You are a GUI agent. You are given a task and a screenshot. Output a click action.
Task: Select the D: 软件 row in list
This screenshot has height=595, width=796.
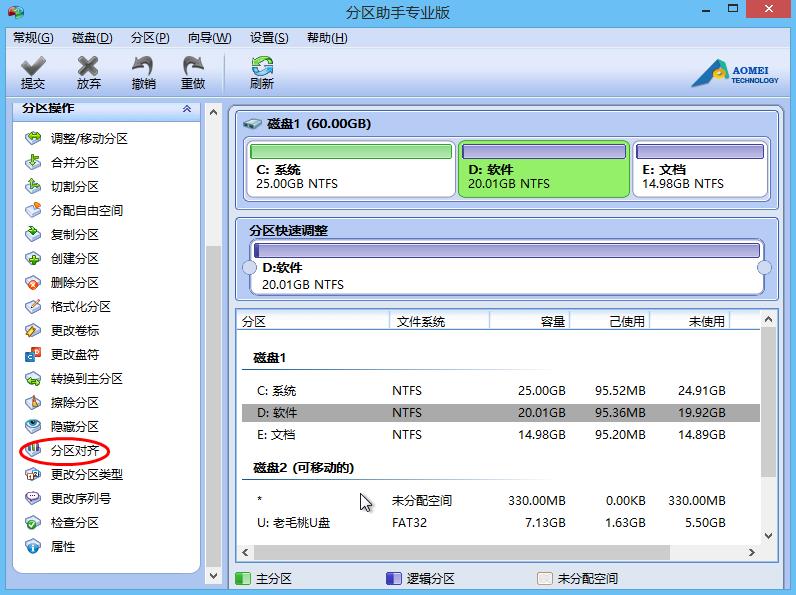[501, 413]
